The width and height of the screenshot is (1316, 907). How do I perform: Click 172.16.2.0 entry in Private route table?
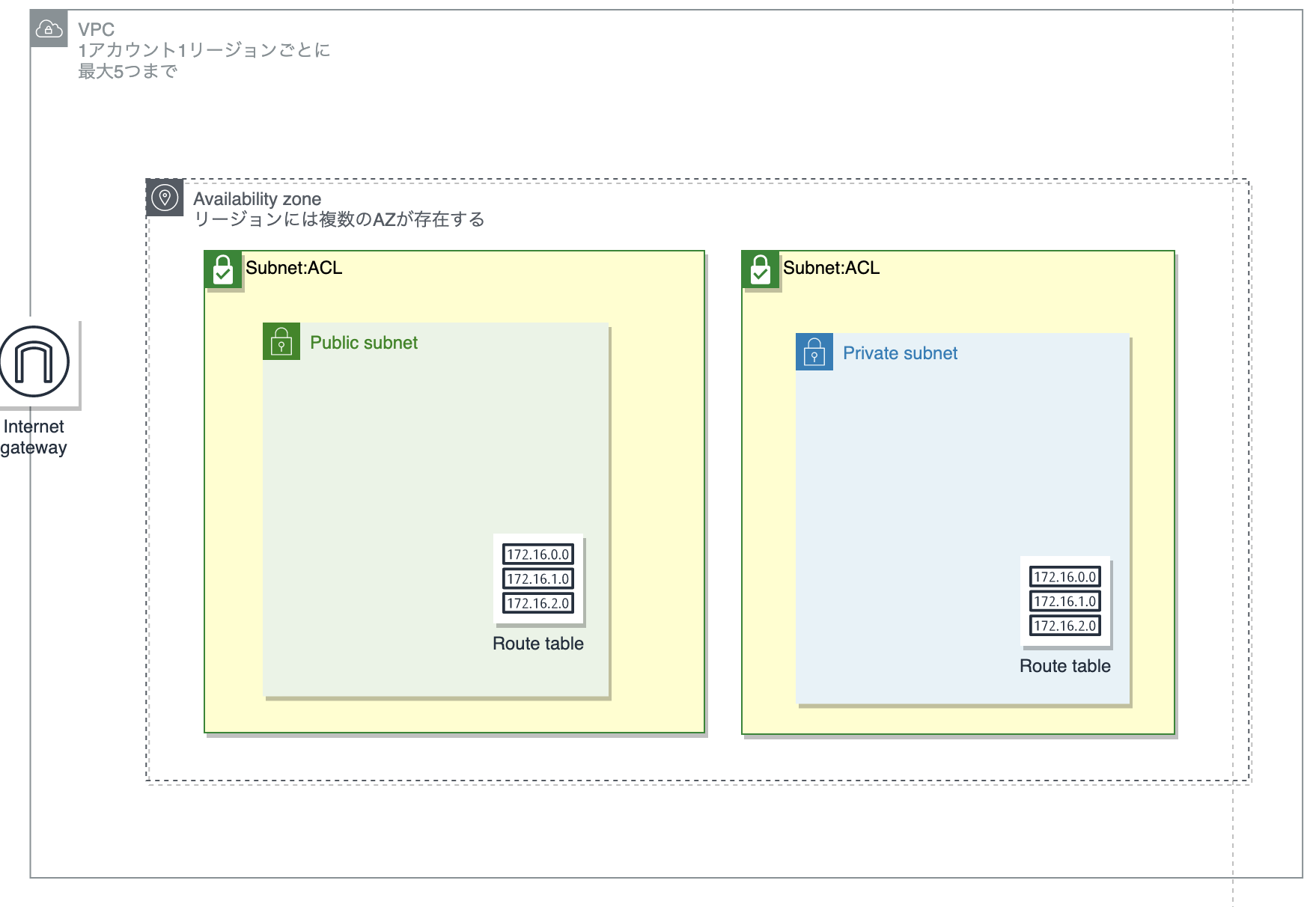pyautogui.click(x=1065, y=626)
